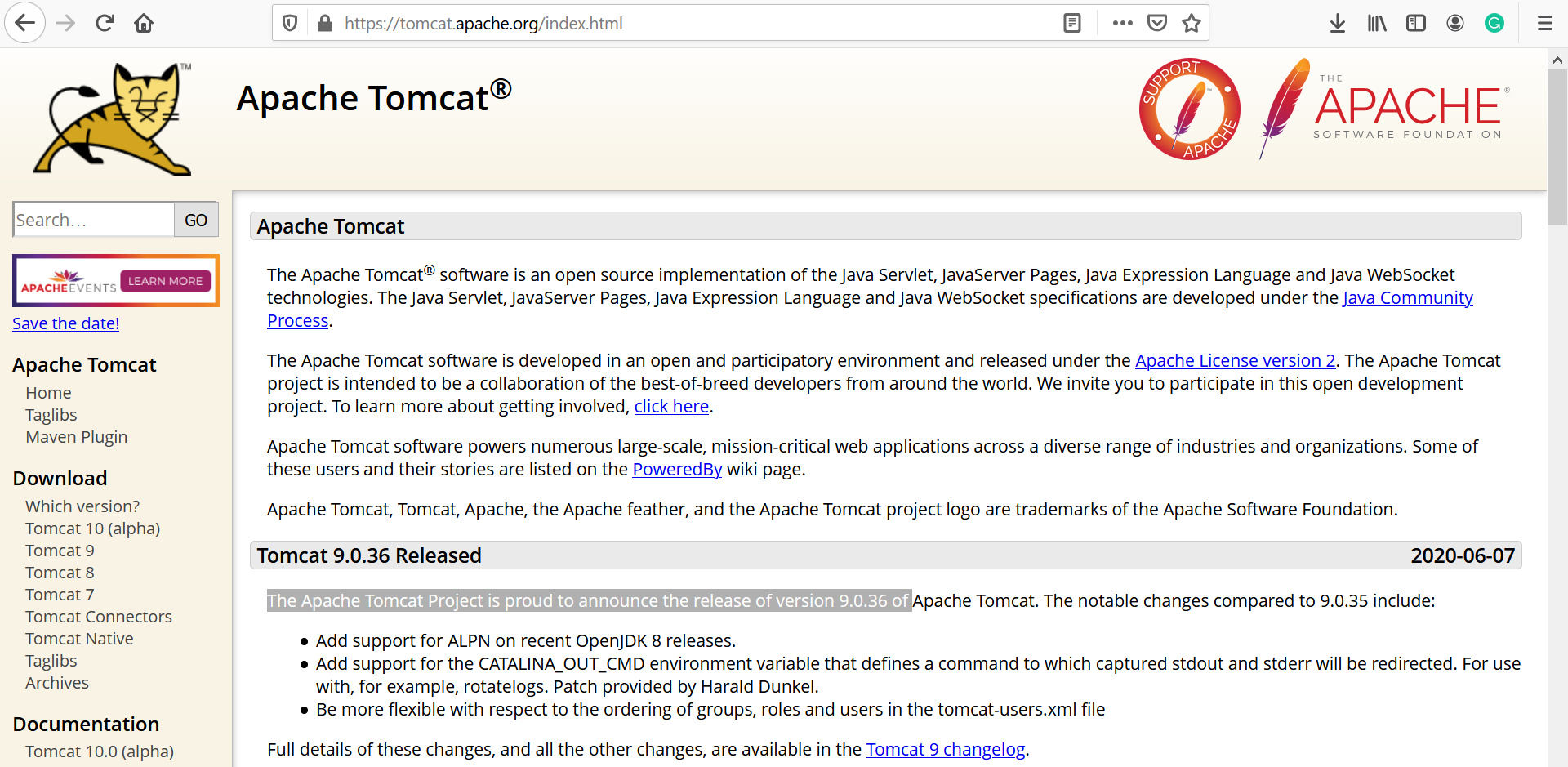Open the library bookmarks icon
Viewport: 1568px width, 767px height.
coord(1377,23)
